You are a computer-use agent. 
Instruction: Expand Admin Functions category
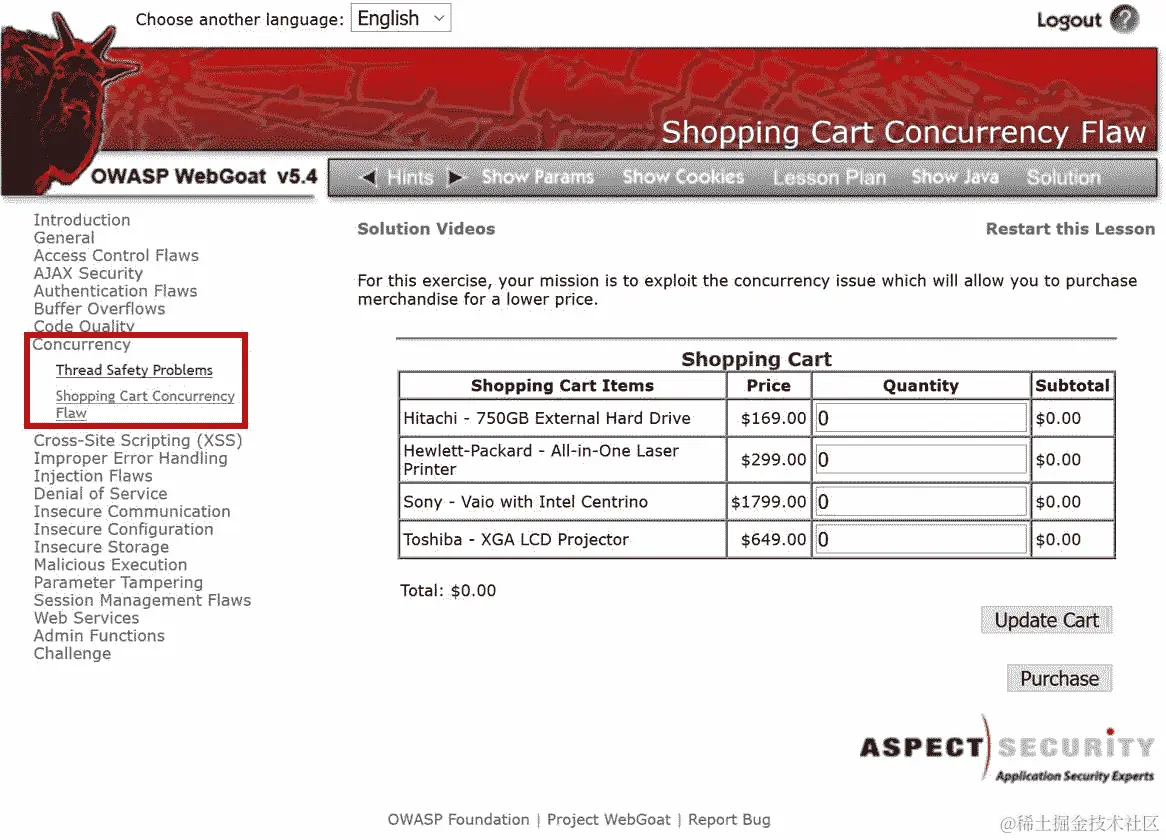tap(99, 636)
